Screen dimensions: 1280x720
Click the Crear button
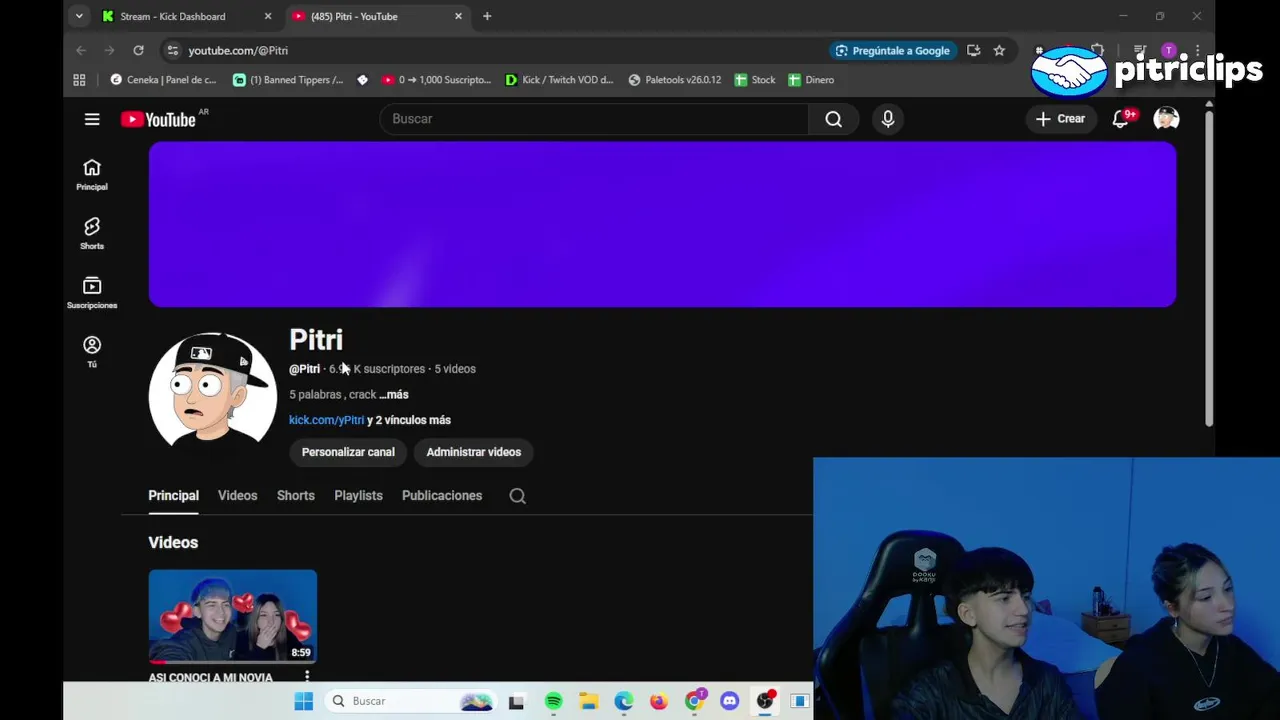click(1061, 119)
